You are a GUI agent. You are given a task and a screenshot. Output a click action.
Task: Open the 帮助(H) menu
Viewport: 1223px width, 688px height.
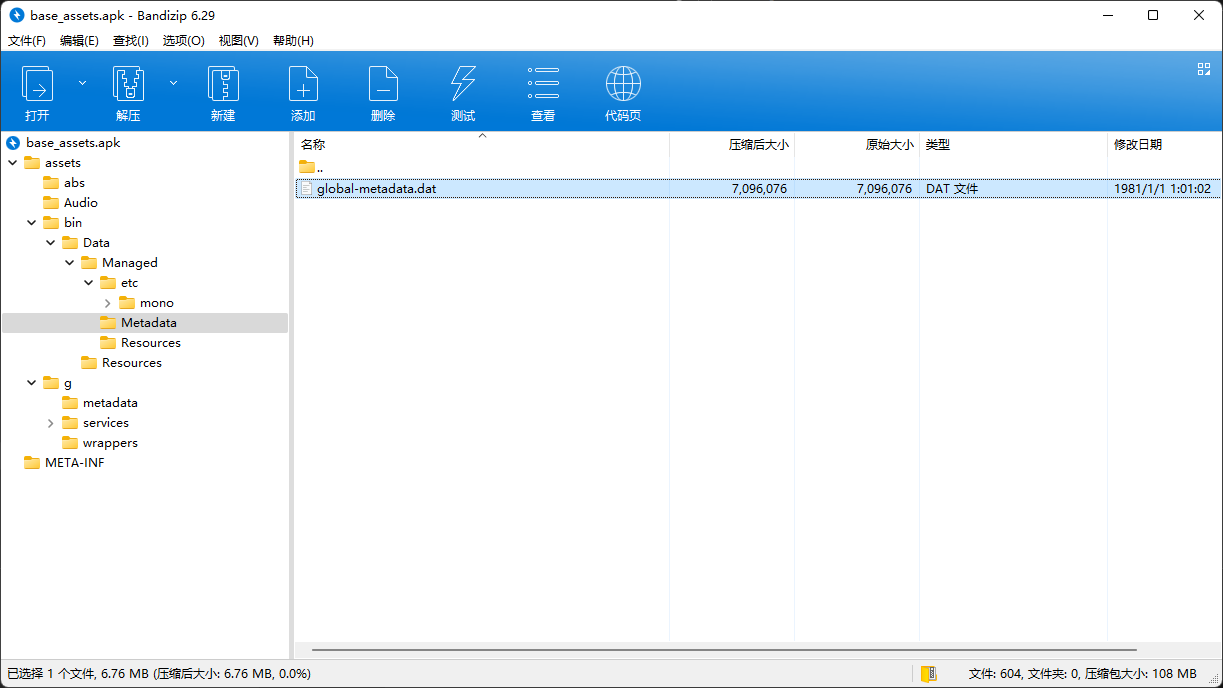click(293, 41)
